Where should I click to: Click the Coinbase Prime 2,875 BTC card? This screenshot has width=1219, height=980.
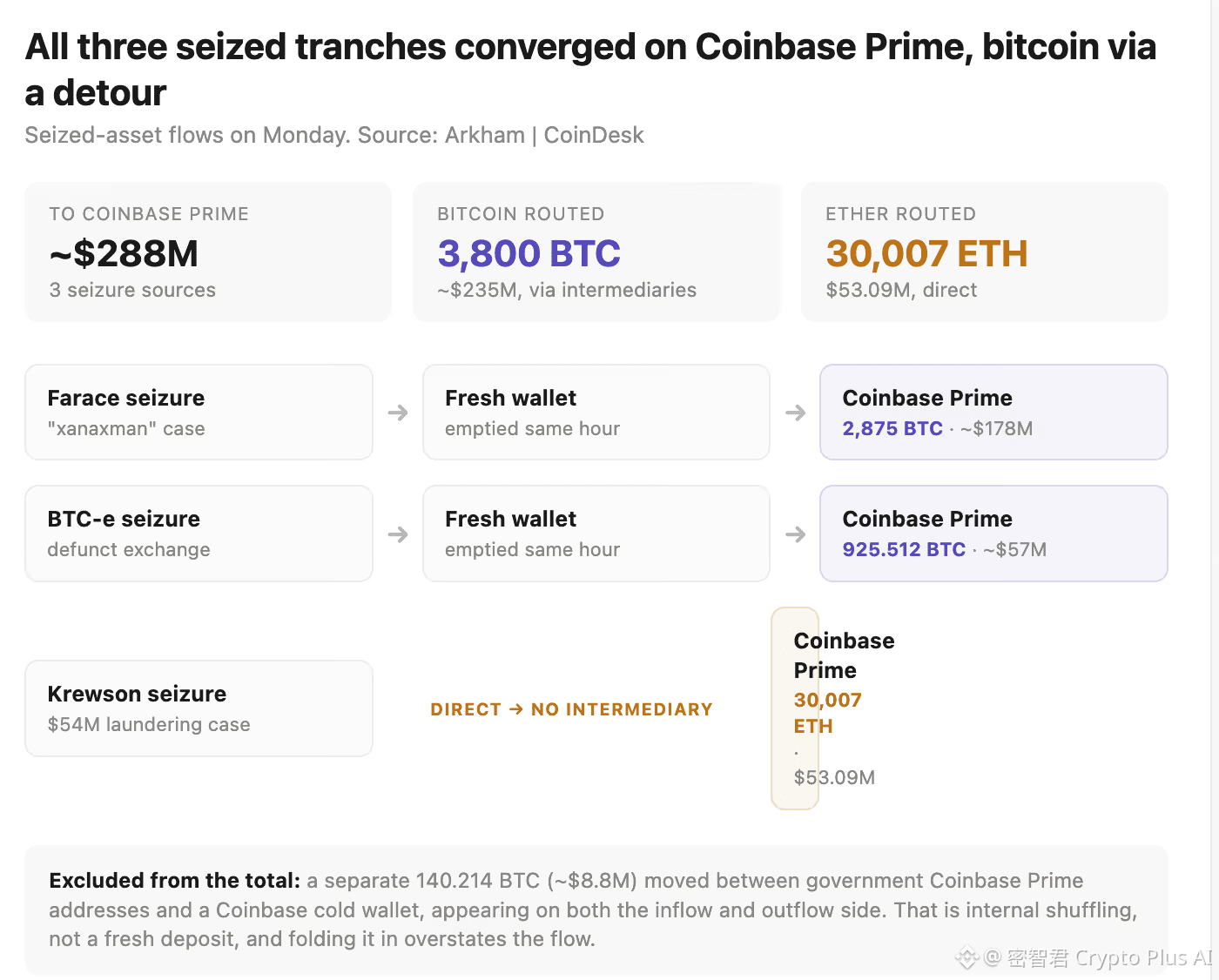(993, 413)
